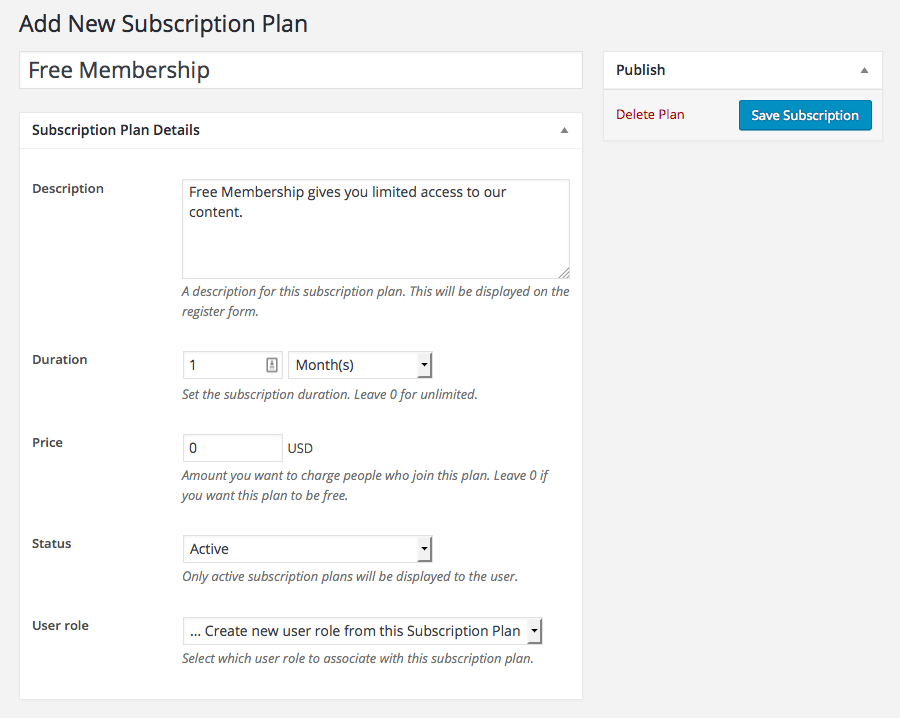Open the Month(s) duration unit dropdown
The height and width of the screenshot is (718, 900).
(x=360, y=365)
